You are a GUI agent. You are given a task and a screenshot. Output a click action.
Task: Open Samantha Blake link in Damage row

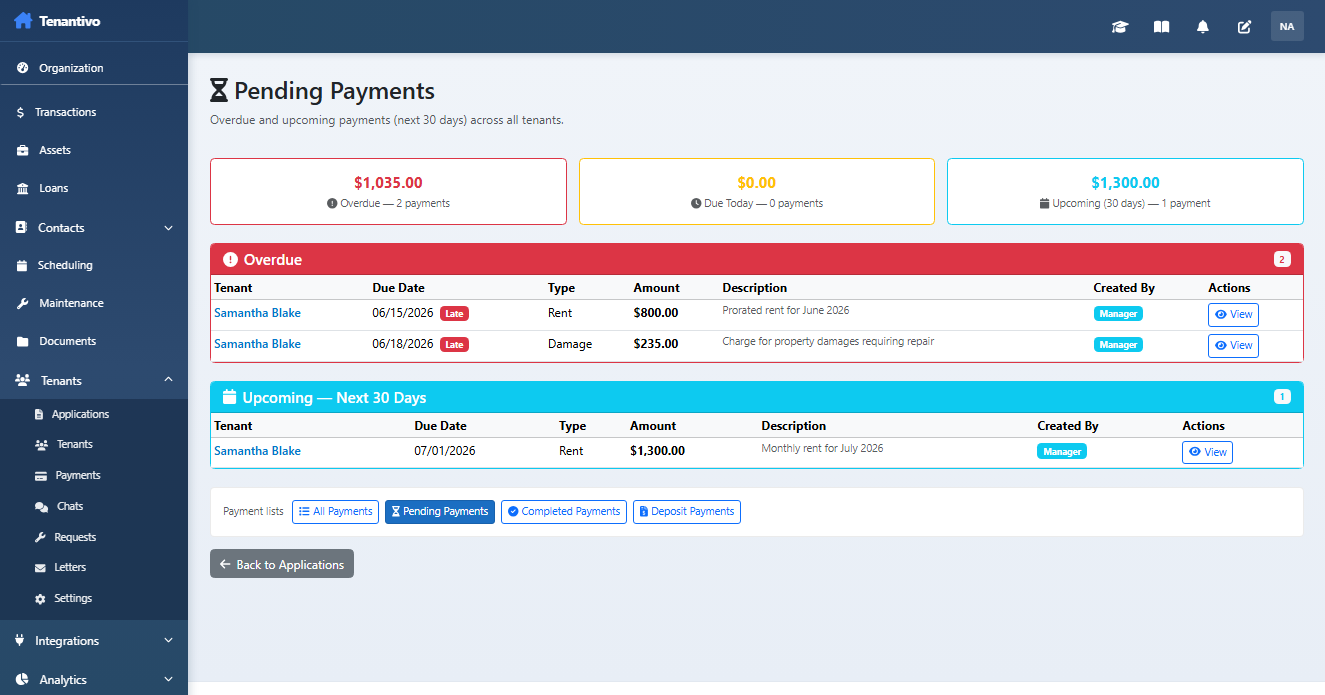257,344
